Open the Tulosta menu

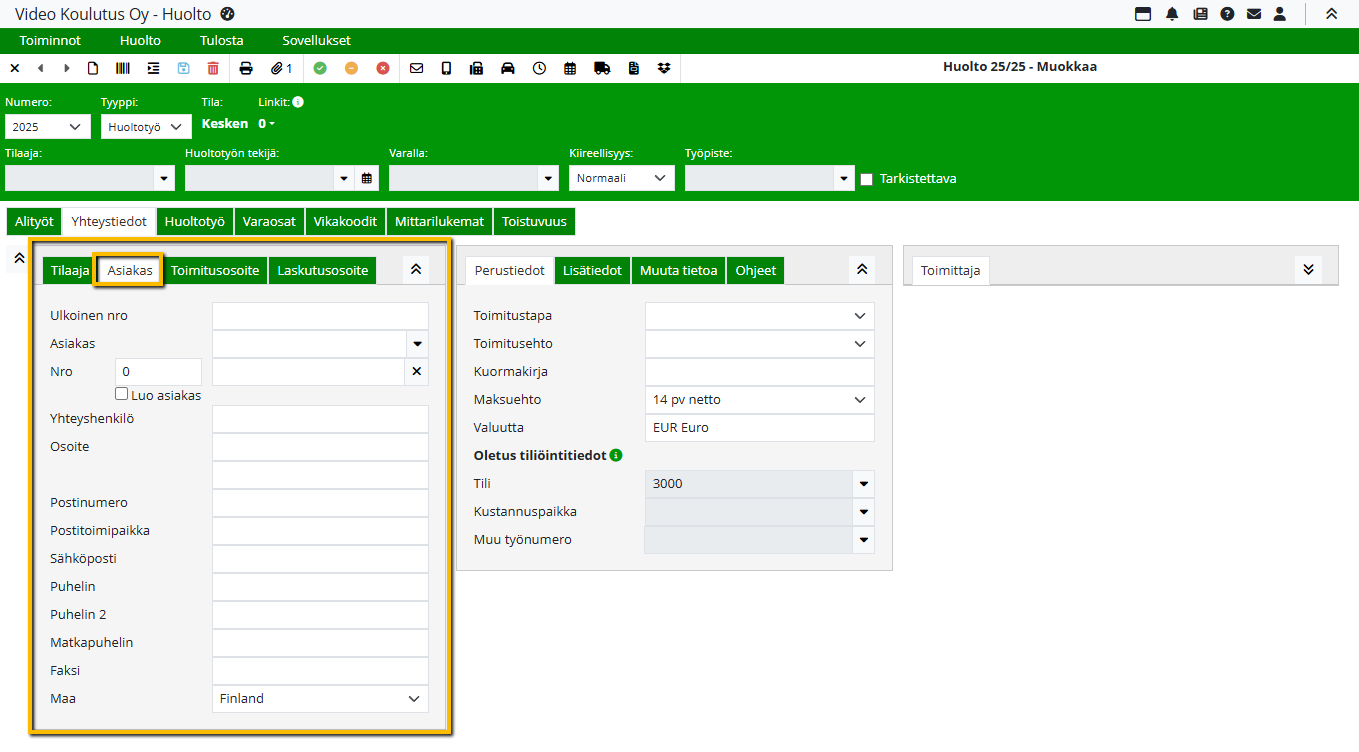(x=221, y=41)
